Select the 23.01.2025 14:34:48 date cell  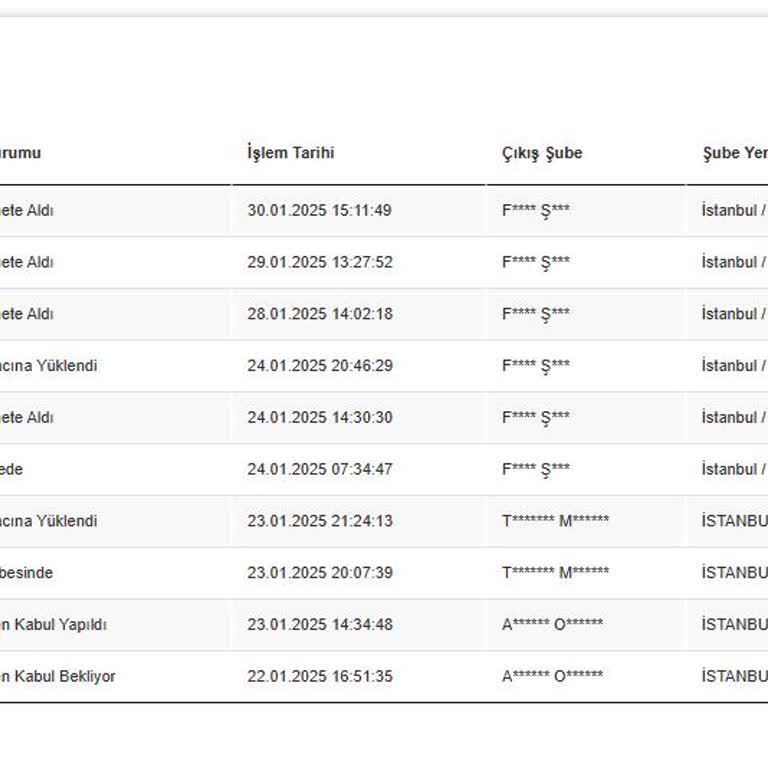click(x=319, y=625)
